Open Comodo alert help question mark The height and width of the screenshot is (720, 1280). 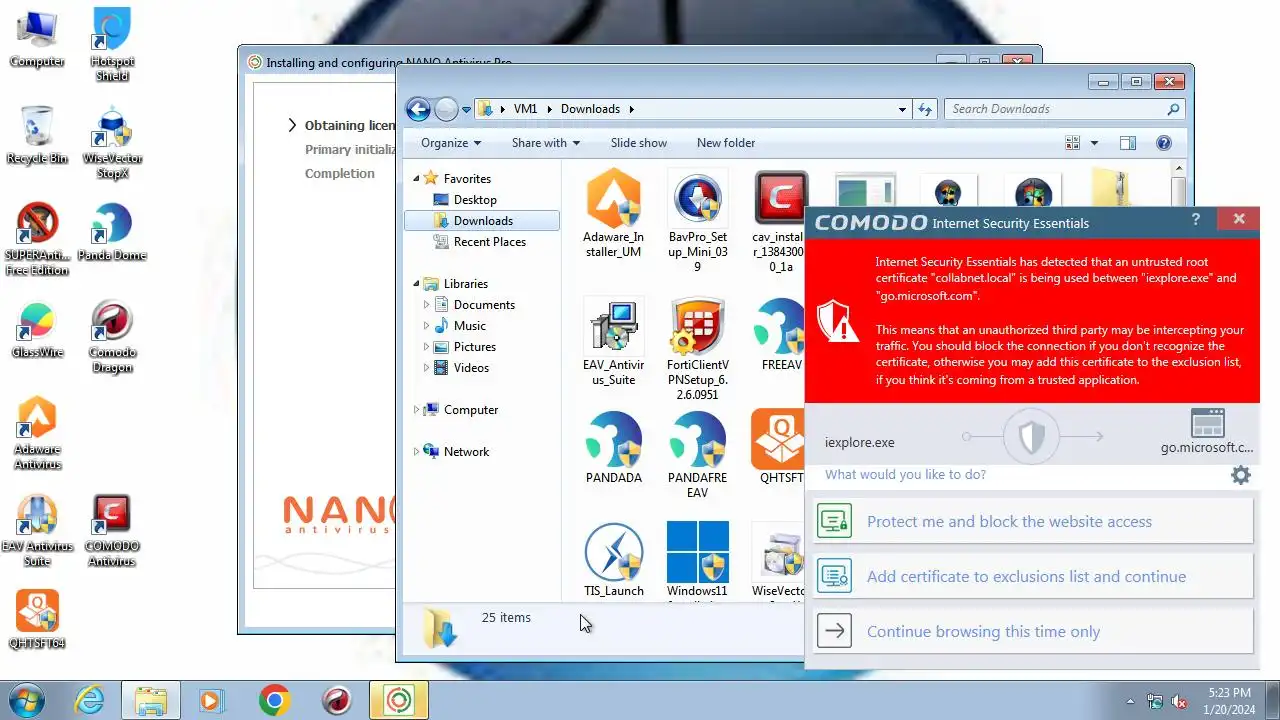(x=1196, y=220)
